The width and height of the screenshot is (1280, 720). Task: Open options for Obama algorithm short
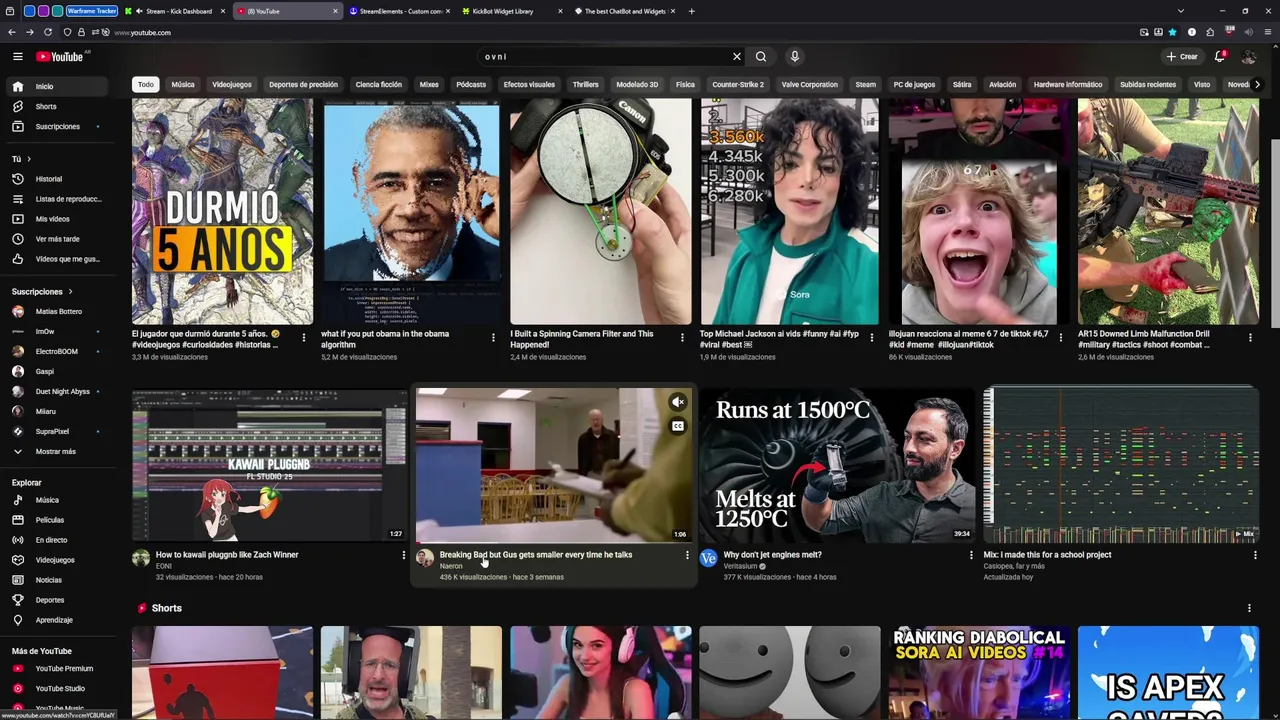click(x=493, y=338)
